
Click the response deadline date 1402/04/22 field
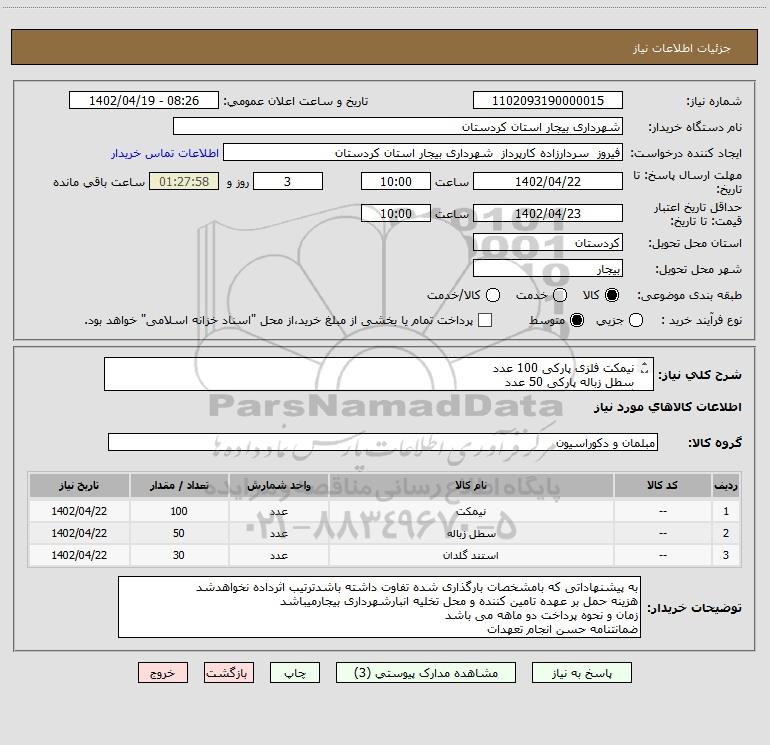pos(548,181)
